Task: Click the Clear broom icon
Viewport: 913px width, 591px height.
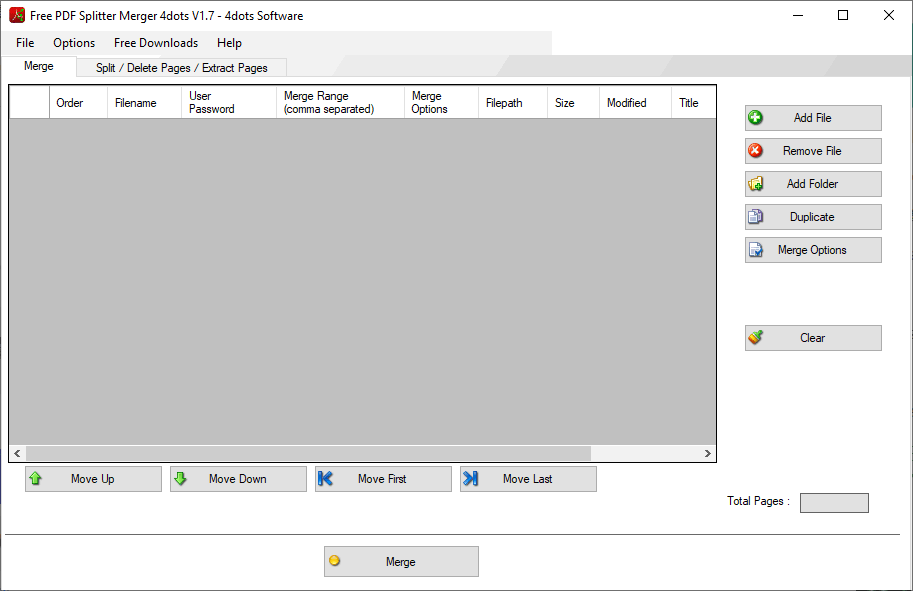Action: pos(755,337)
